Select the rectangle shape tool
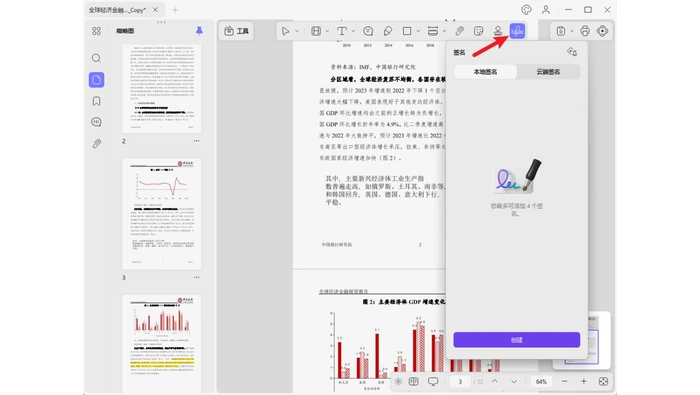This screenshot has height=395, width=700. 407,31
